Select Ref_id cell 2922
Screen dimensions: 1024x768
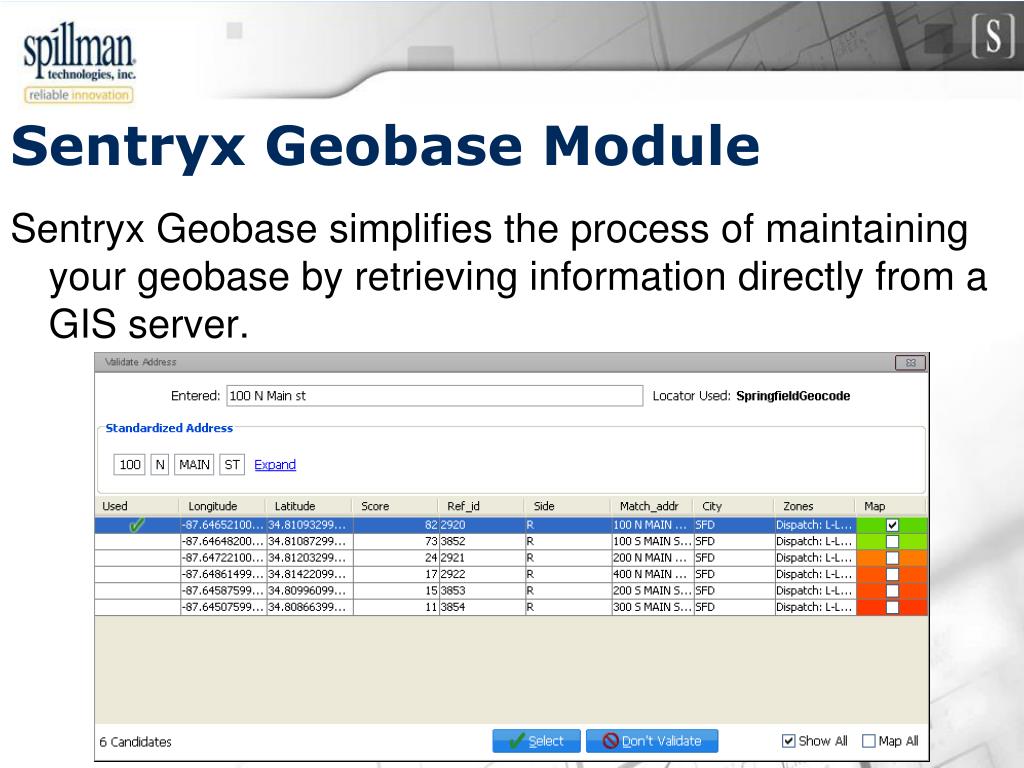tap(481, 574)
